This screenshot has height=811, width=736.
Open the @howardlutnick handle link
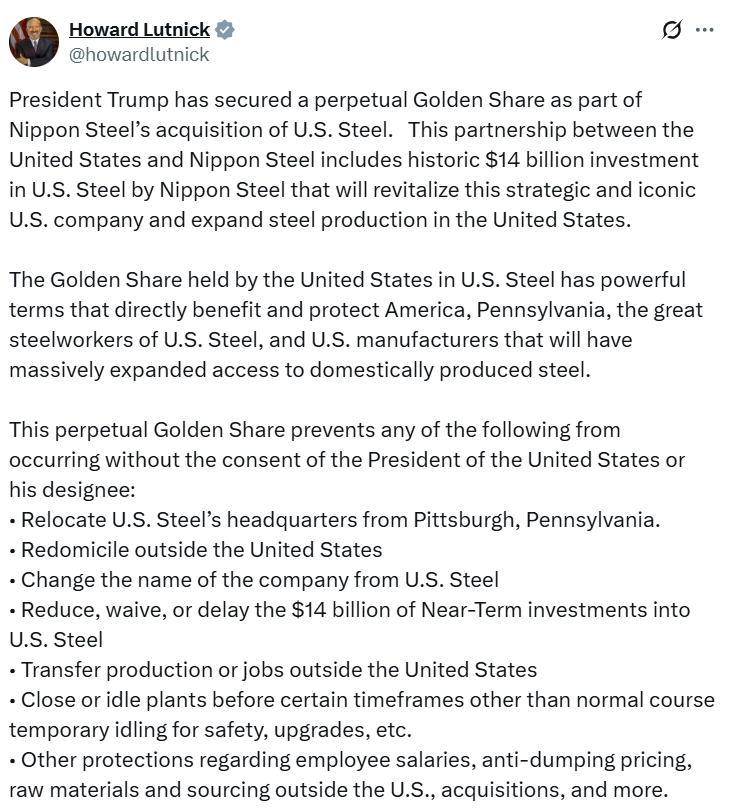pos(138,54)
